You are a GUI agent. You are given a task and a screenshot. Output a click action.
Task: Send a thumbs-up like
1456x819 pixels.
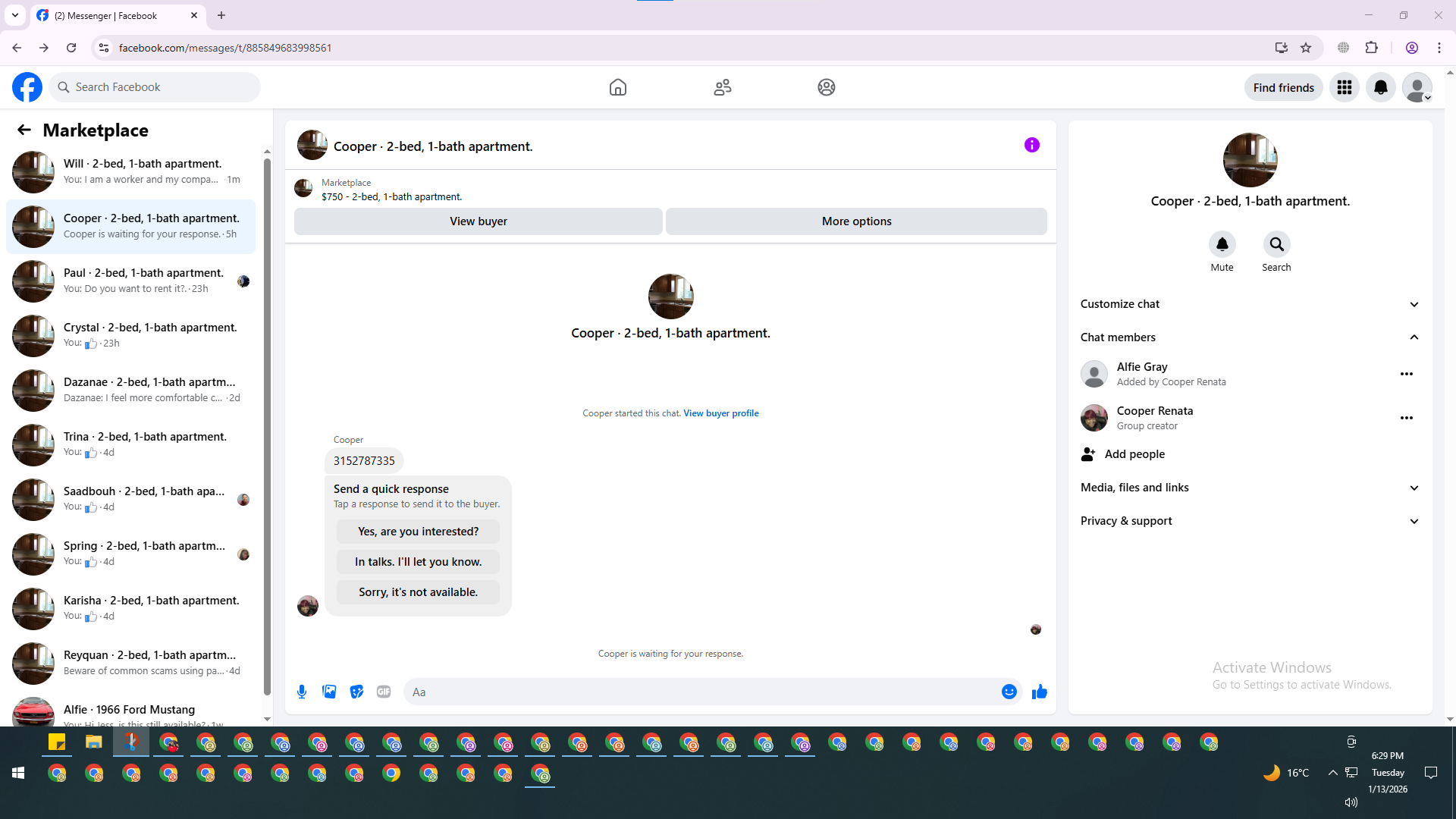[x=1039, y=692]
